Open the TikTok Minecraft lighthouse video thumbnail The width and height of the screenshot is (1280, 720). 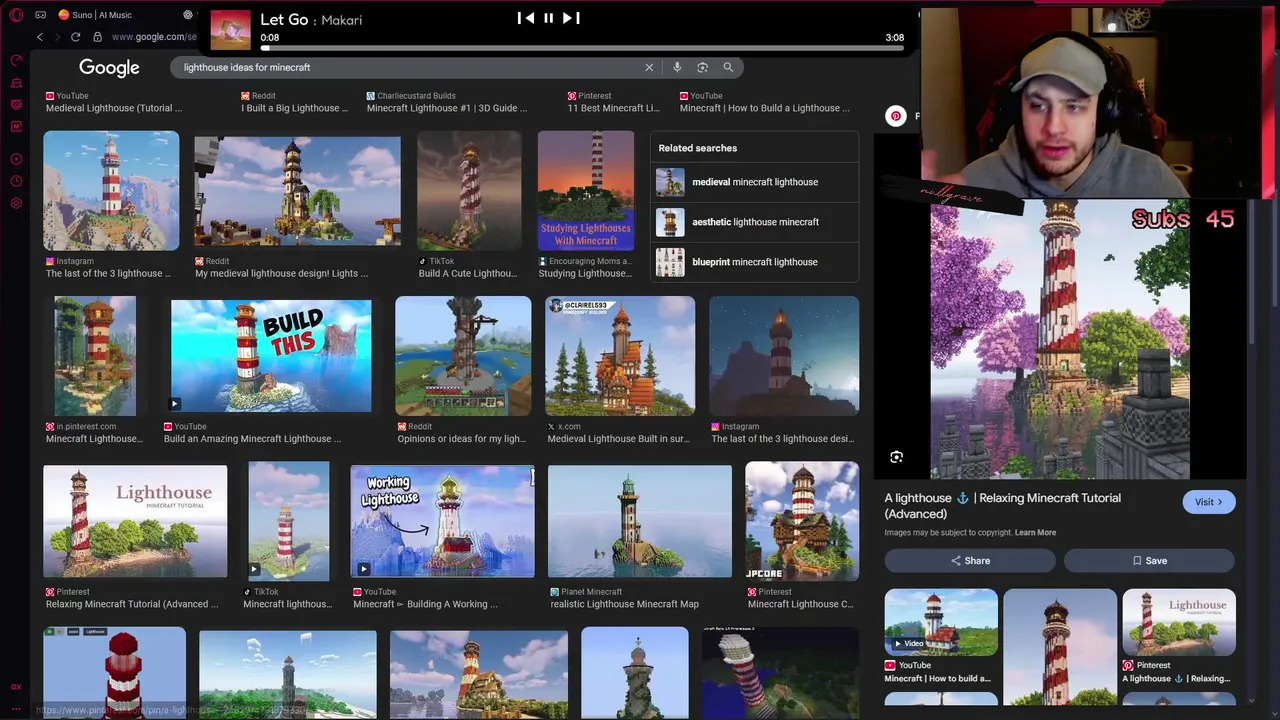tap(289, 521)
